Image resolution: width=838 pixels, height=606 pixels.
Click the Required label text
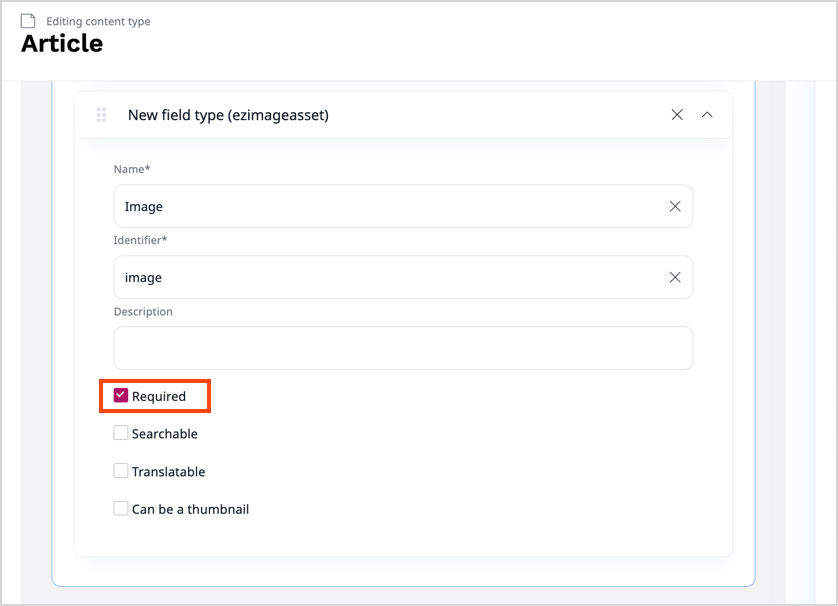(162, 394)
